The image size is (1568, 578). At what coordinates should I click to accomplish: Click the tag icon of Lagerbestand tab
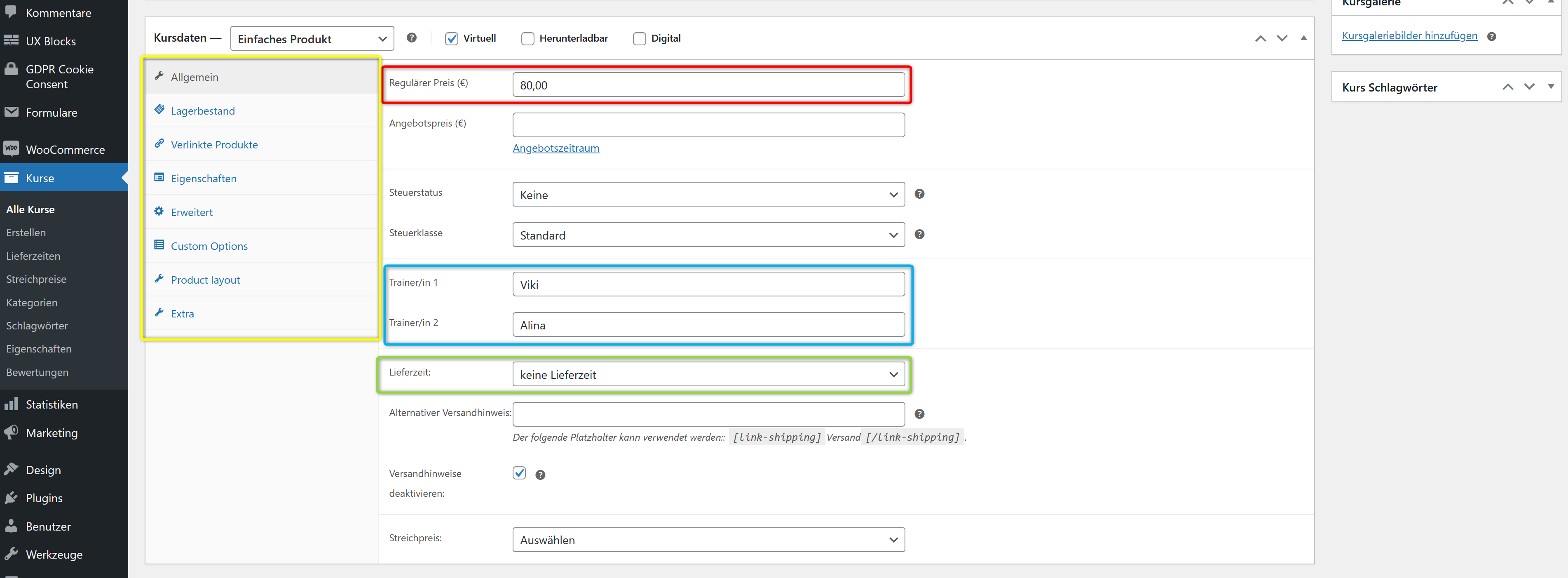coord(159,110)
